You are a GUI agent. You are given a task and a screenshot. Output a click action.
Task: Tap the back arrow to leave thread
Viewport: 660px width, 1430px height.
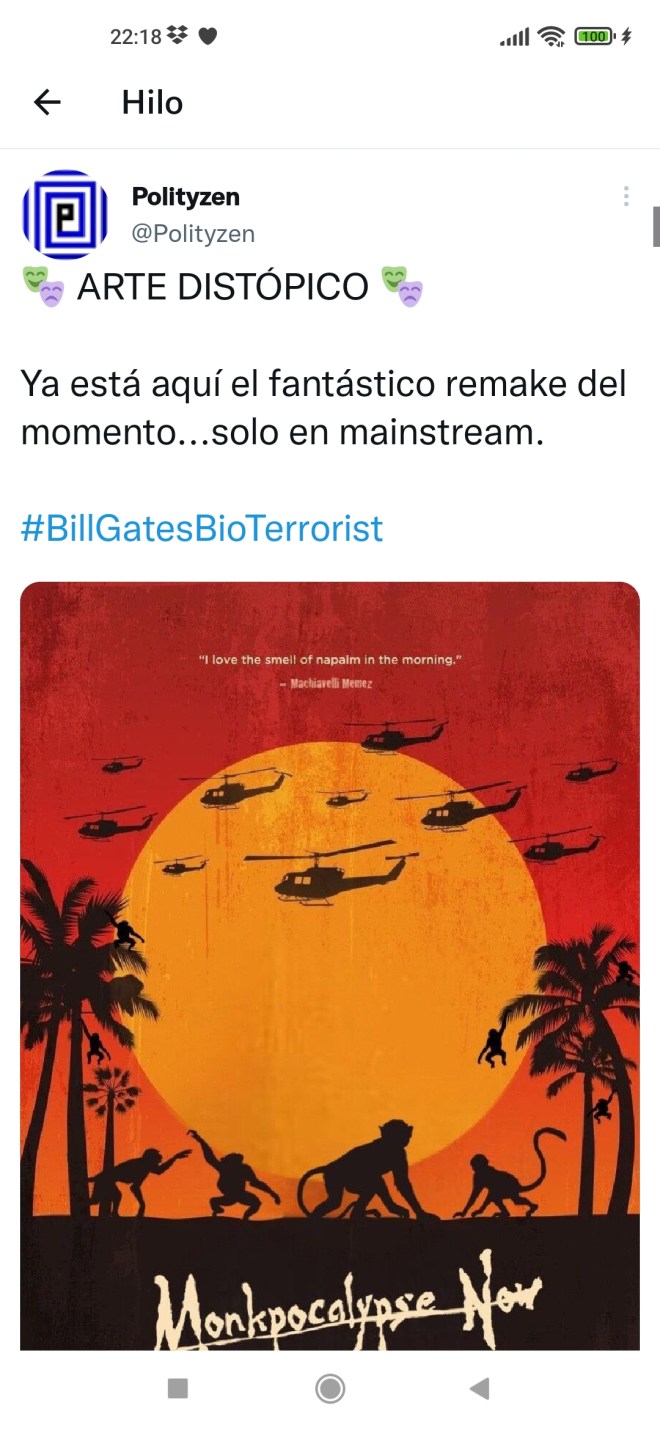click(47, 102)
